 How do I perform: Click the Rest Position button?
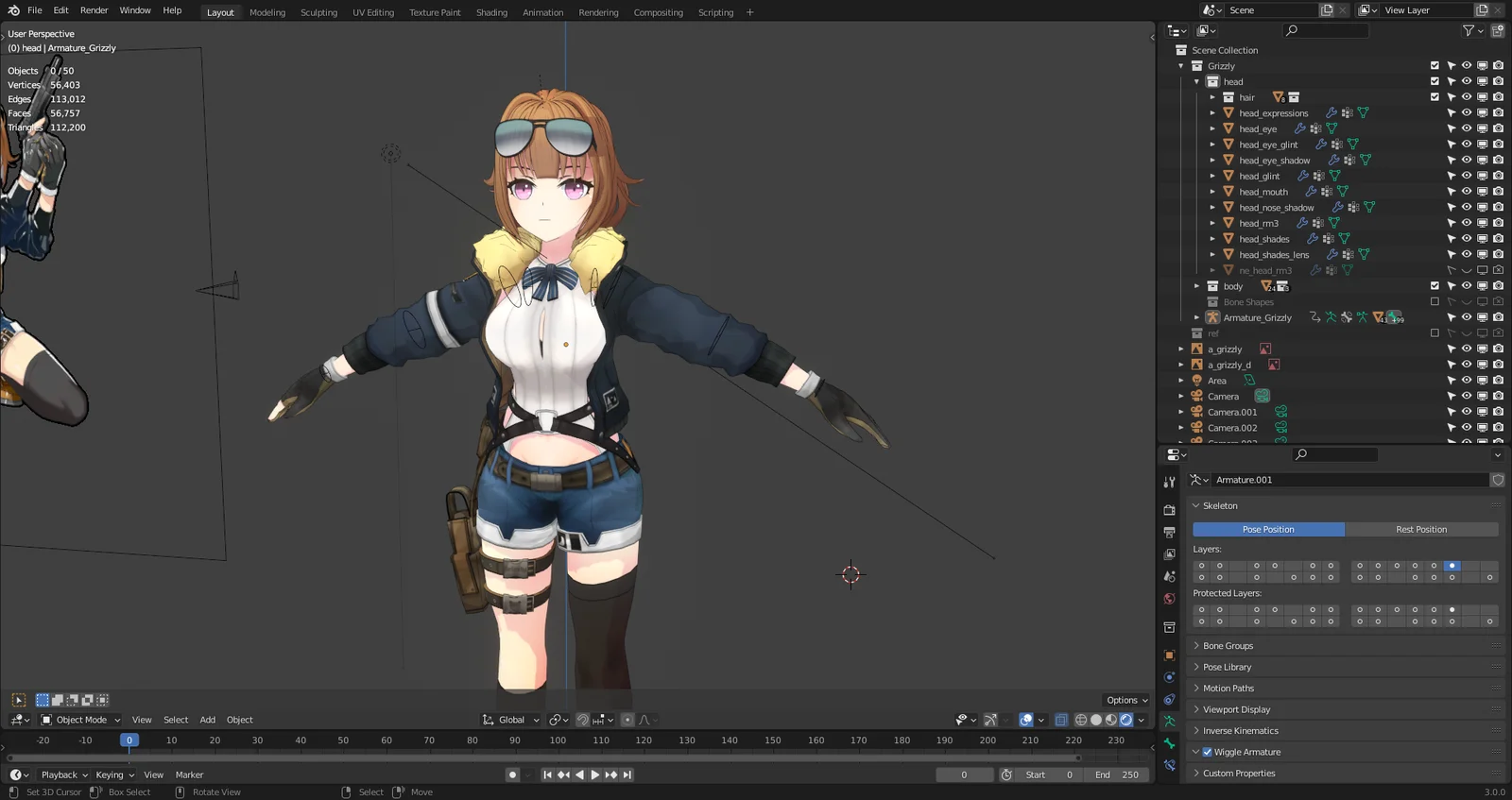click(1421, 530)
